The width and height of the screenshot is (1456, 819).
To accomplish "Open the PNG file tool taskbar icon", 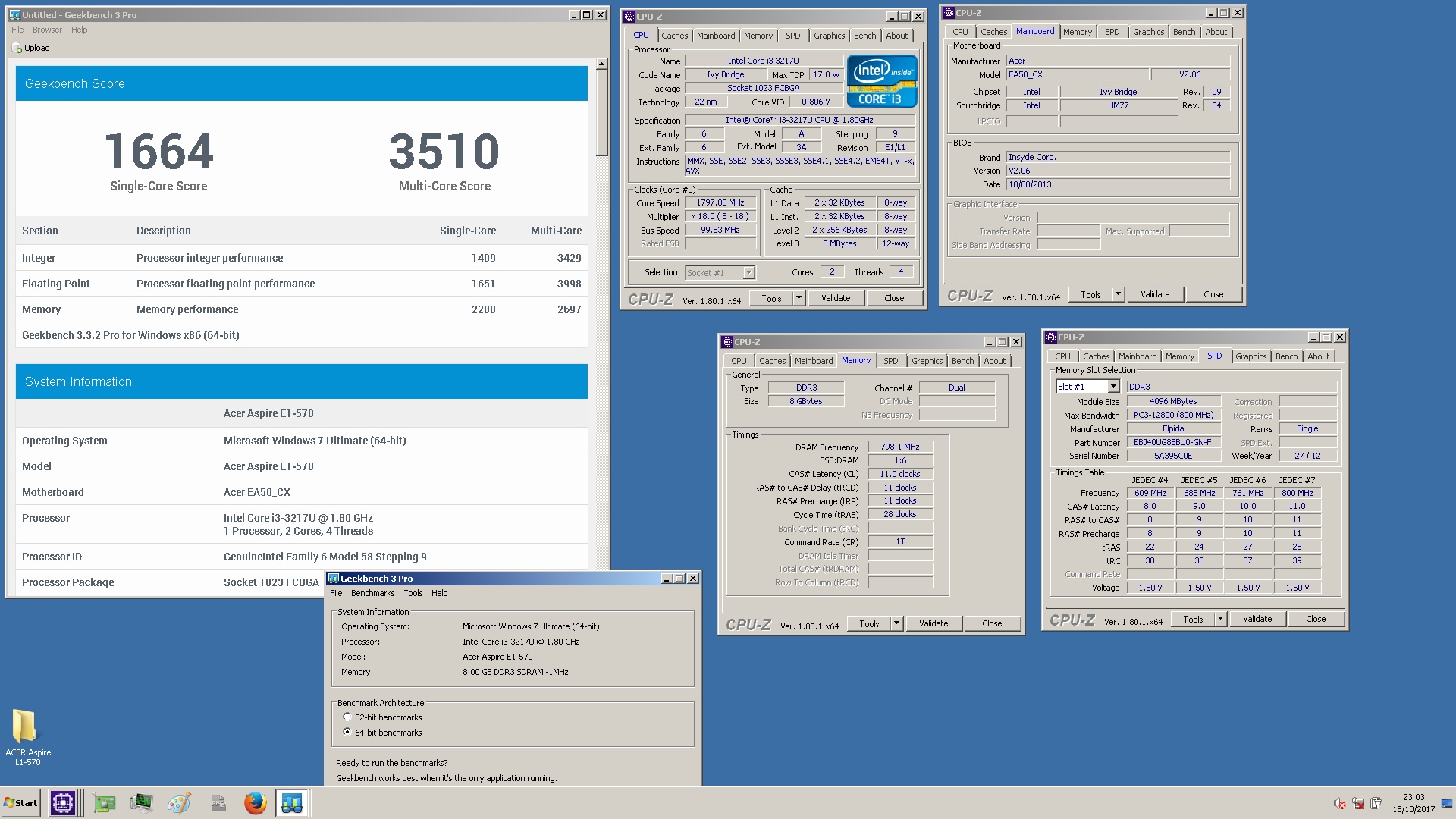I will coord(218,803).
